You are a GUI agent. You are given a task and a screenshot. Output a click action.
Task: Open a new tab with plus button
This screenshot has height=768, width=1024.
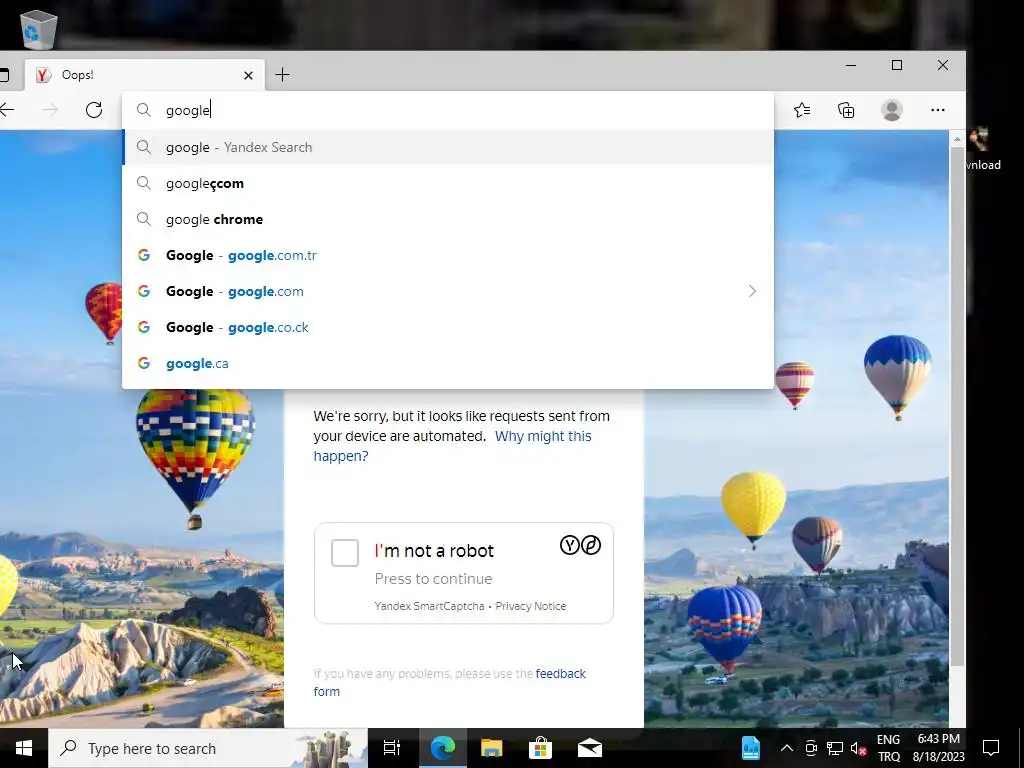click(x=282, y=74)
